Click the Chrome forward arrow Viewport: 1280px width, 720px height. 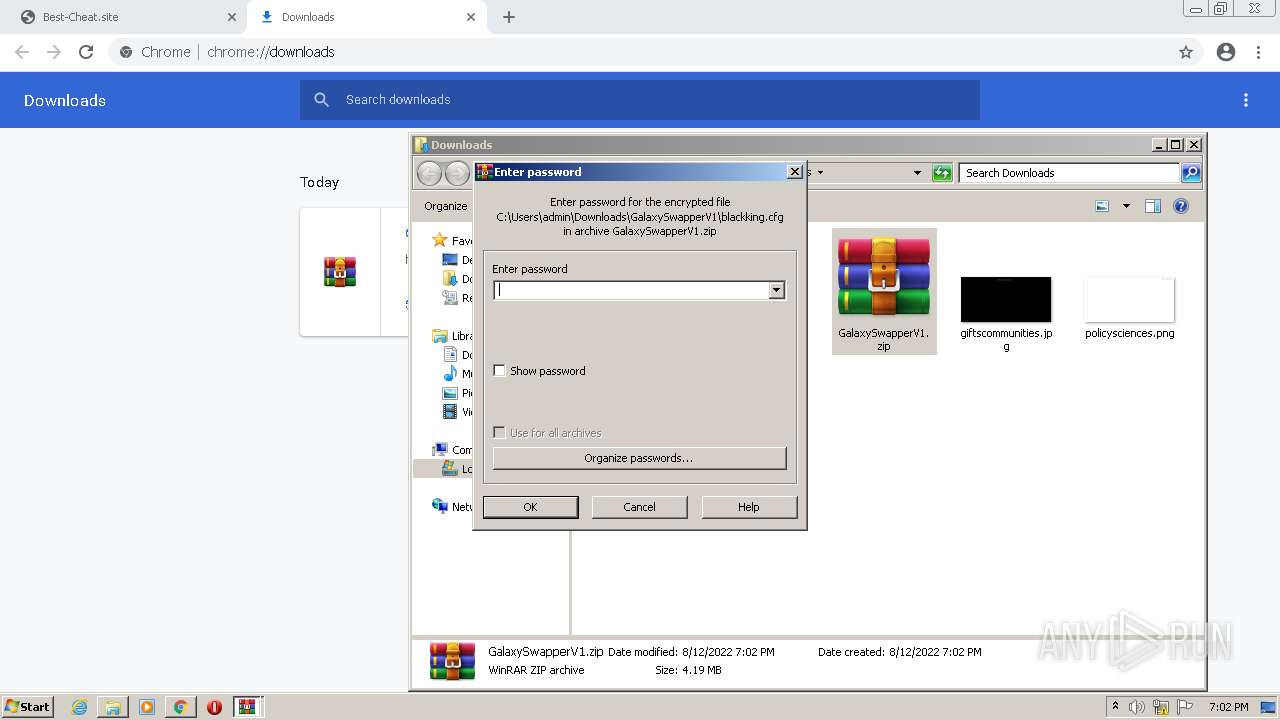click(54, 52)
